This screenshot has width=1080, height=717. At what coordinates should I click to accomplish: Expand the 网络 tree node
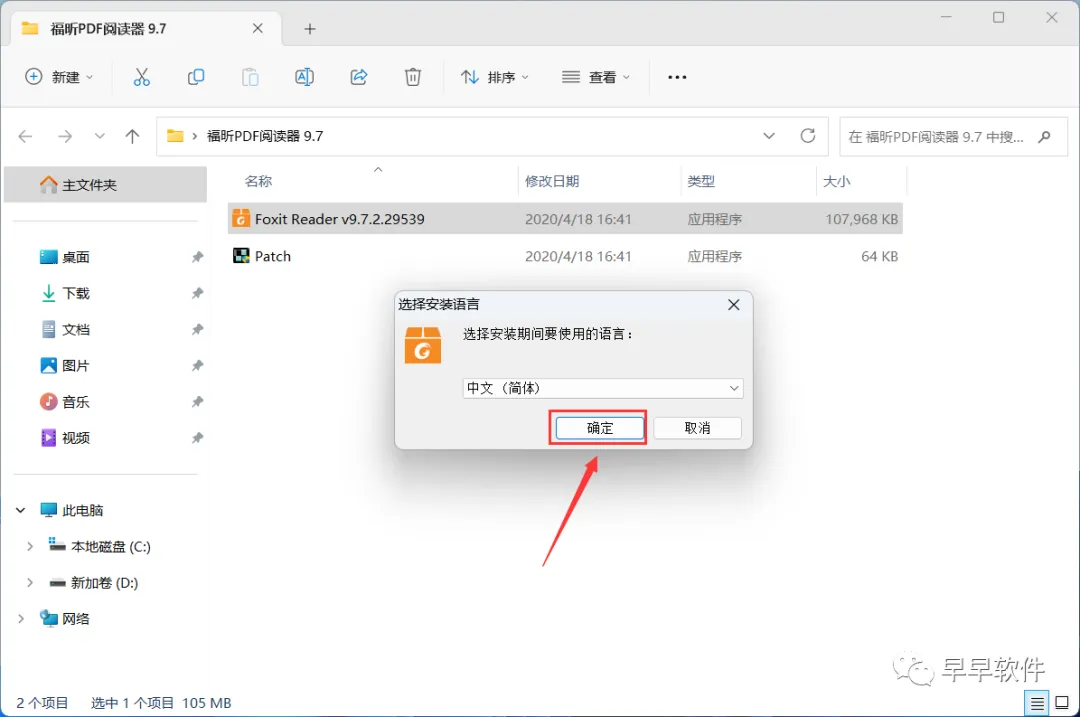pyautogui.click(x=21, y=619)
